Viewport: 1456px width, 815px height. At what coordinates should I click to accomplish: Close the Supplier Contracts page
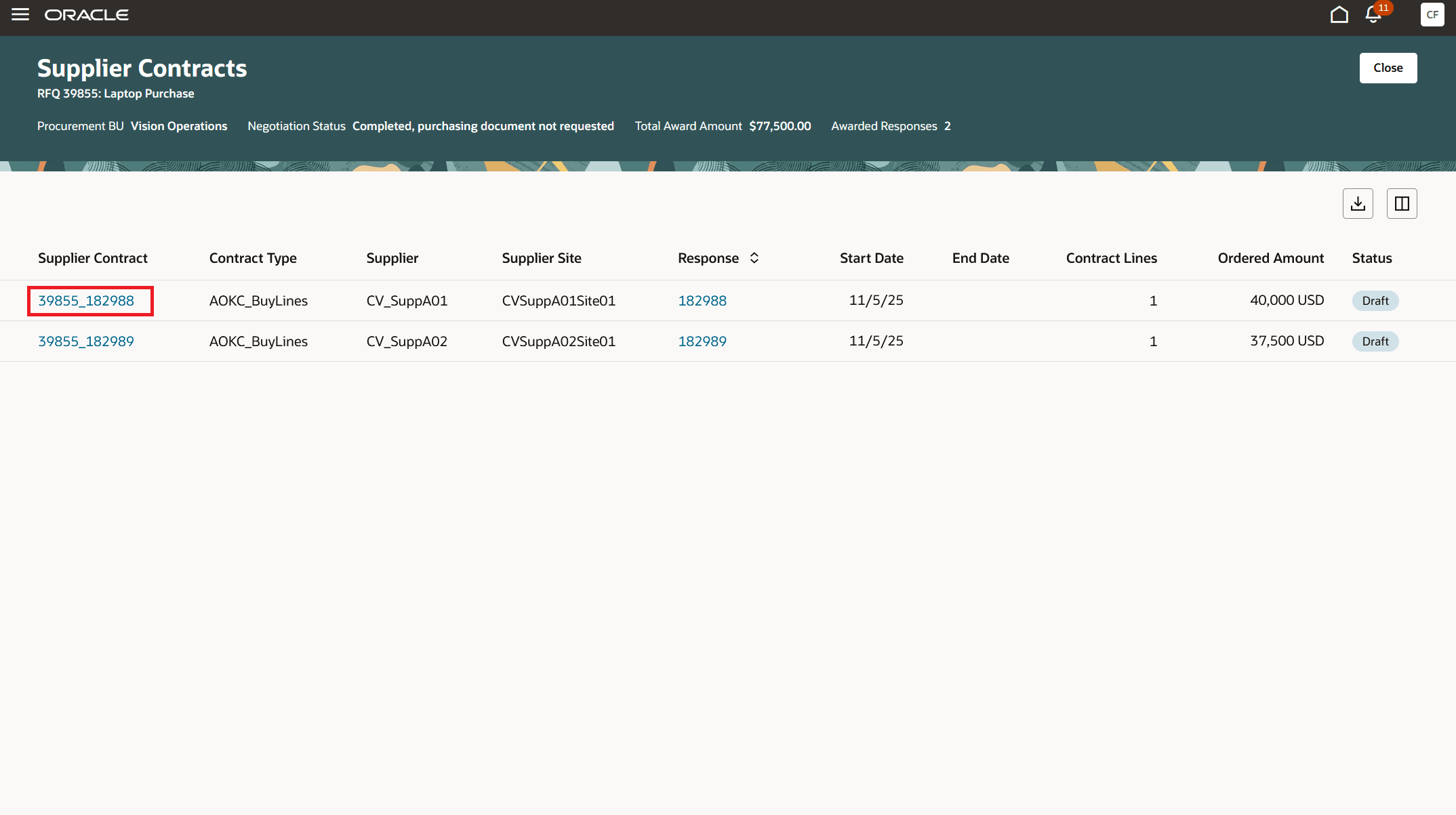point(1388,68)
